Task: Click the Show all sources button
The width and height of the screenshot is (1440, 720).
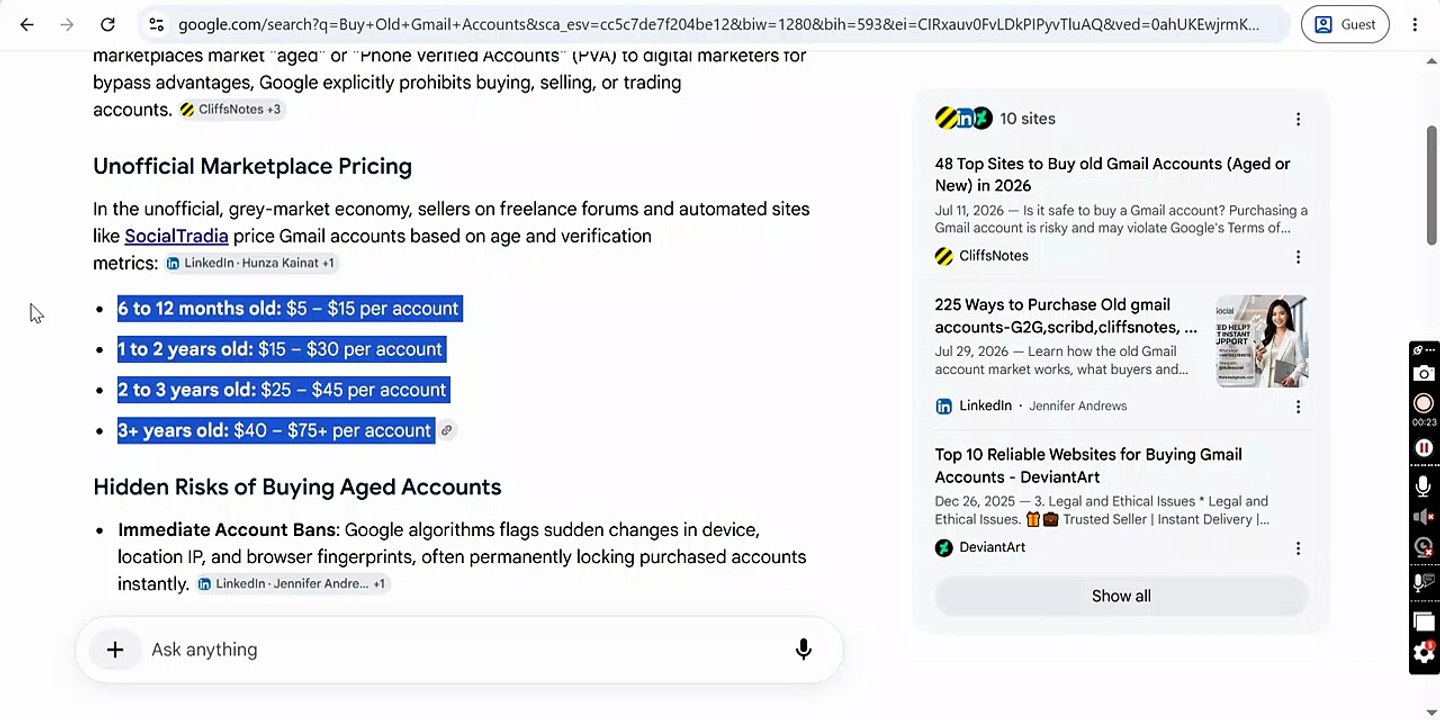Action: coord(1121,596)
